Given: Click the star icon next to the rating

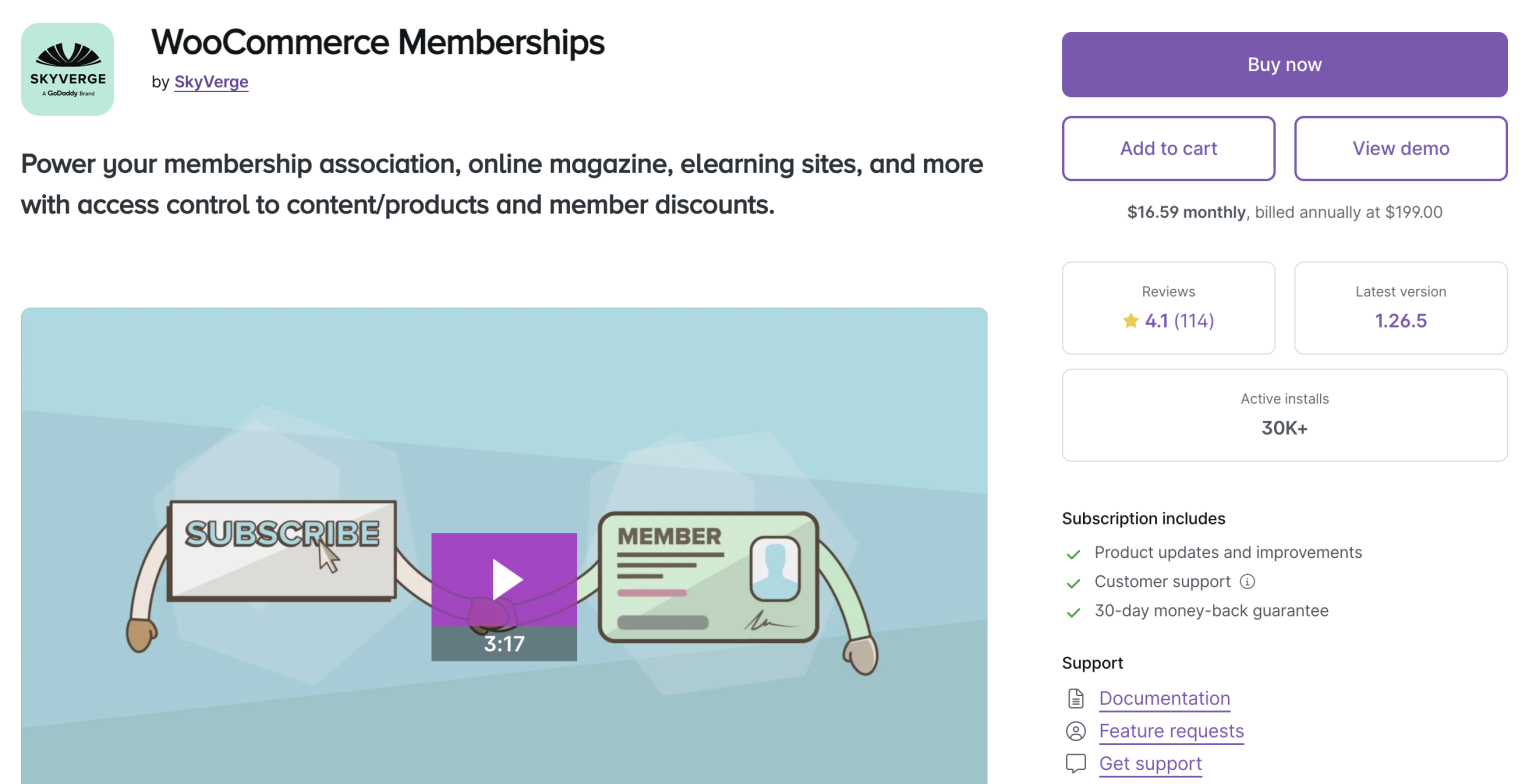Looking at the screenshot, I should tap(1131, 321).
